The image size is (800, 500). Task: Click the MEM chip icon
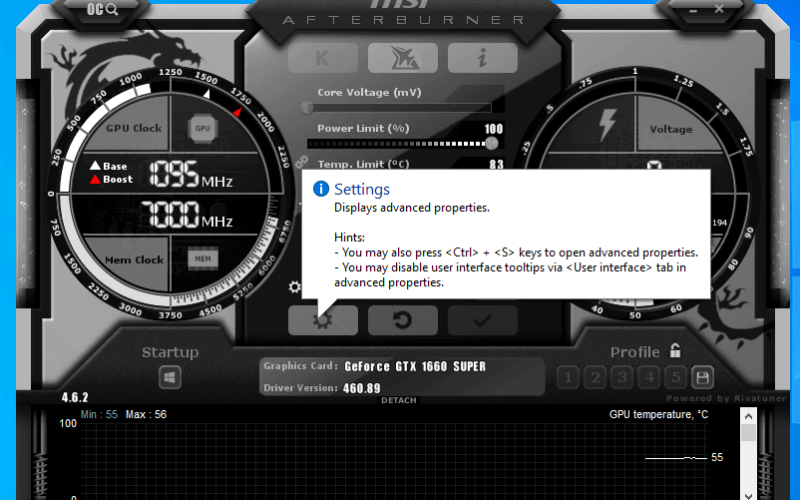coord(203,259)
